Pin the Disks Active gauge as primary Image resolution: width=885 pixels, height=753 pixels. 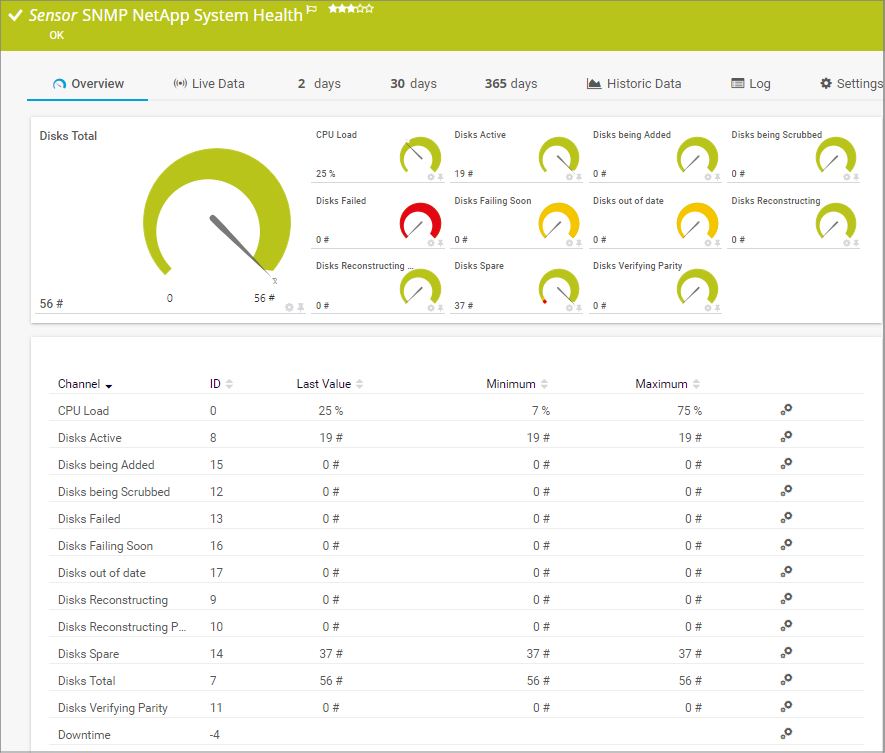(578, 177)
